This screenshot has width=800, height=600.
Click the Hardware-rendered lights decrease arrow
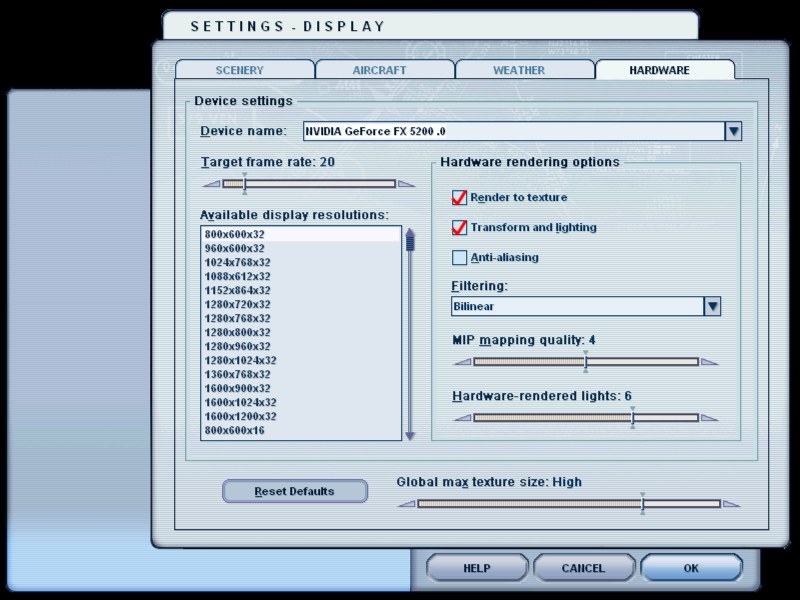coord(461,418)
